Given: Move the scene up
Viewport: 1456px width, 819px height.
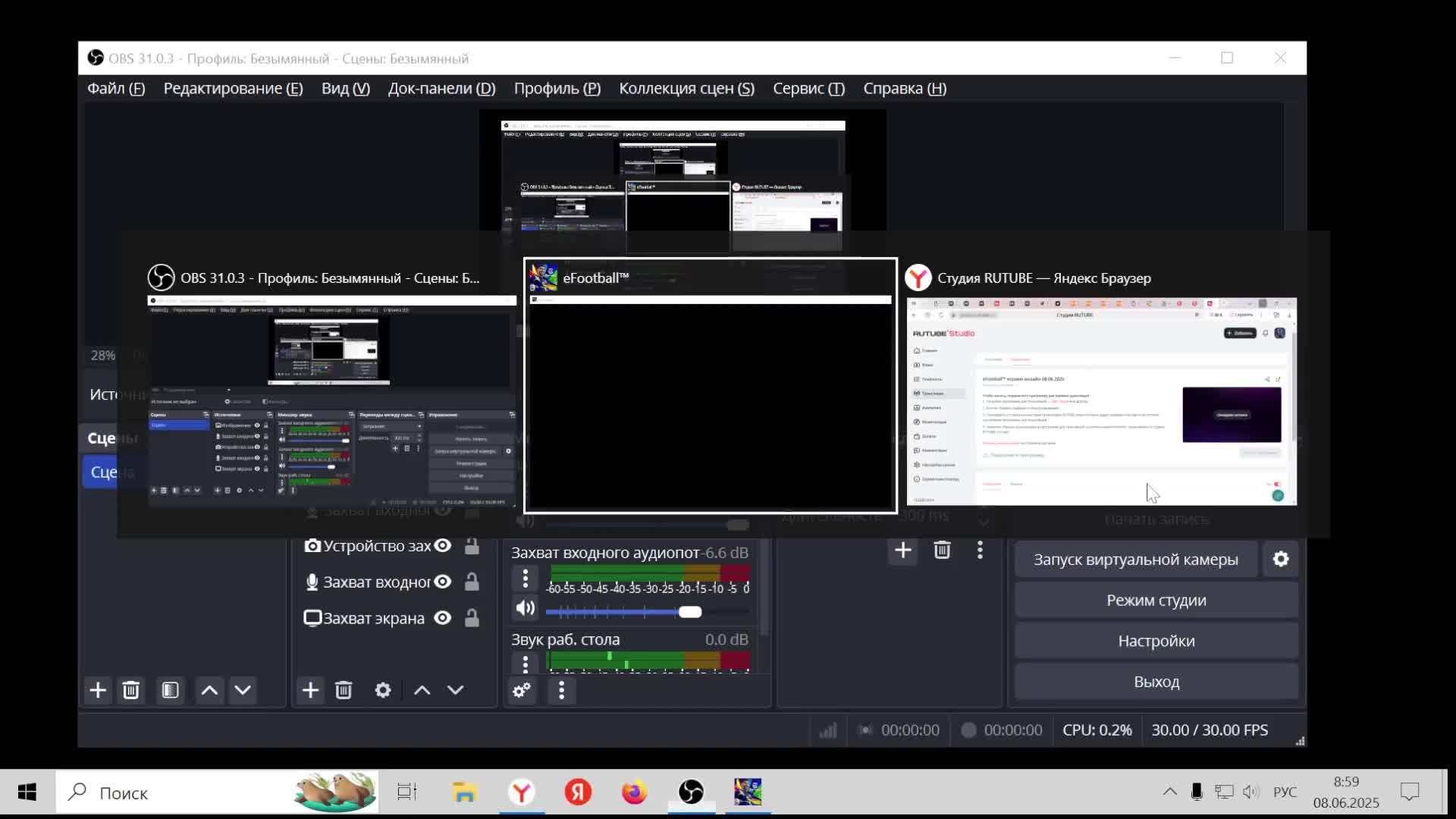Looking at the screenshot, I should coord(209,690).
